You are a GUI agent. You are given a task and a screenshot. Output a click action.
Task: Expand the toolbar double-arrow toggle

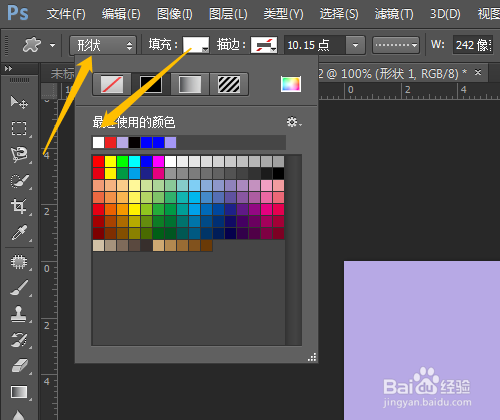8,68
